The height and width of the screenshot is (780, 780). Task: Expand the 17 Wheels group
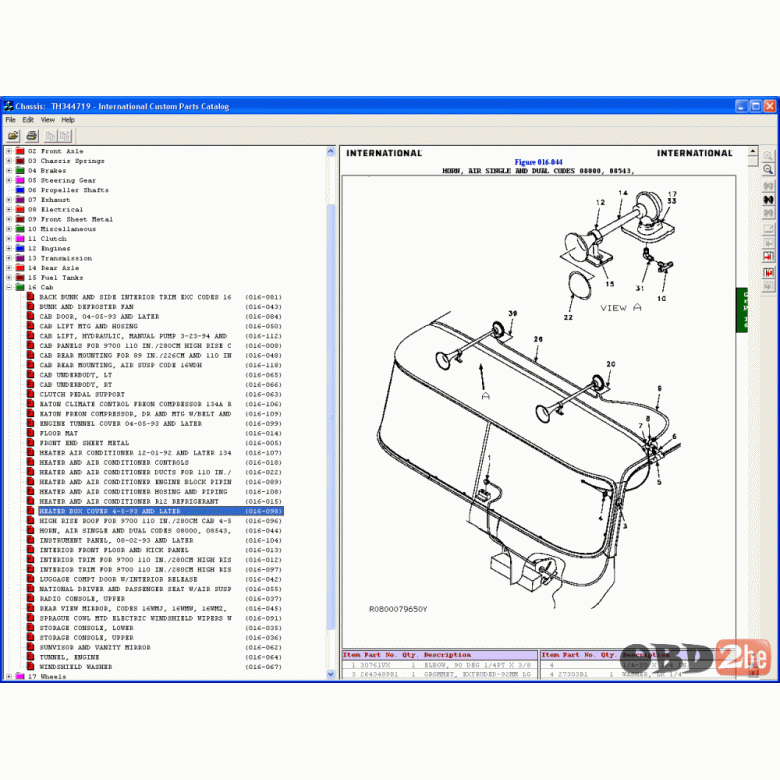tap(8, 676)
